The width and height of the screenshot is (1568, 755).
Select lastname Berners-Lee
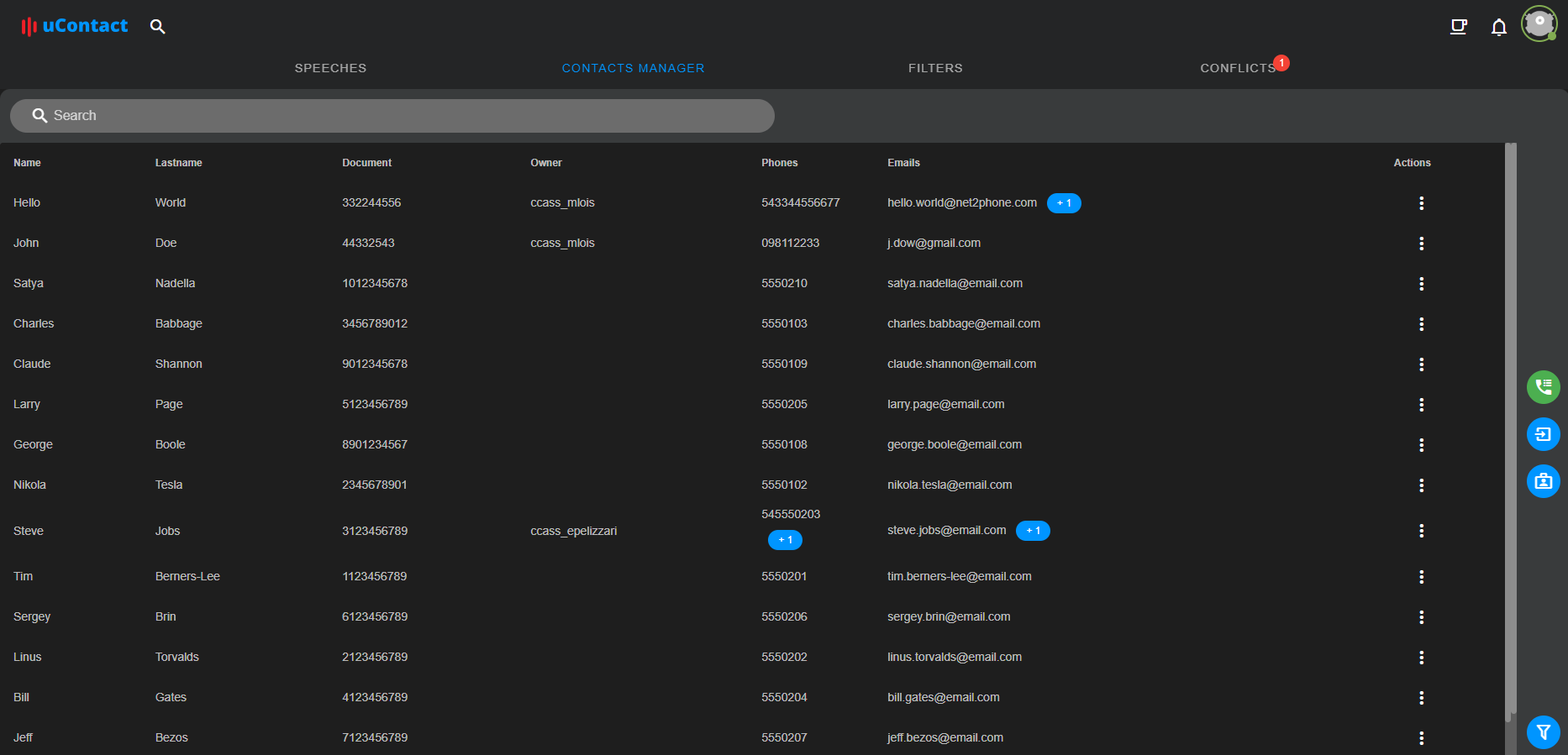187,576
